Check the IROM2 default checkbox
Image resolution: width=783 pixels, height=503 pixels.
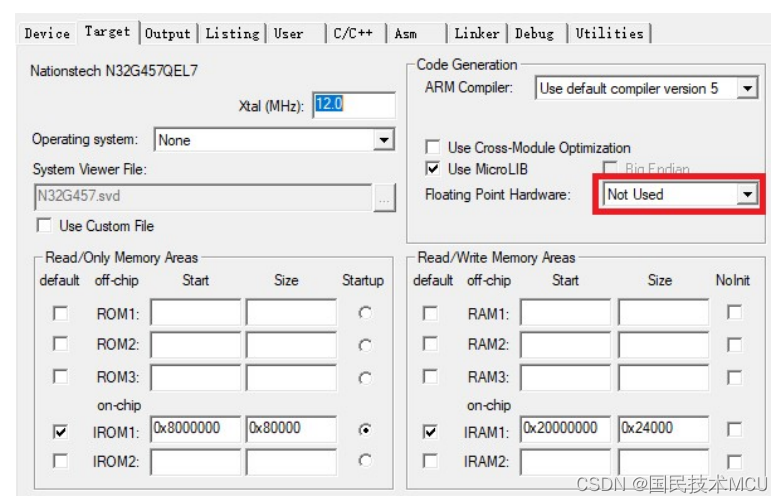(60, 461)
